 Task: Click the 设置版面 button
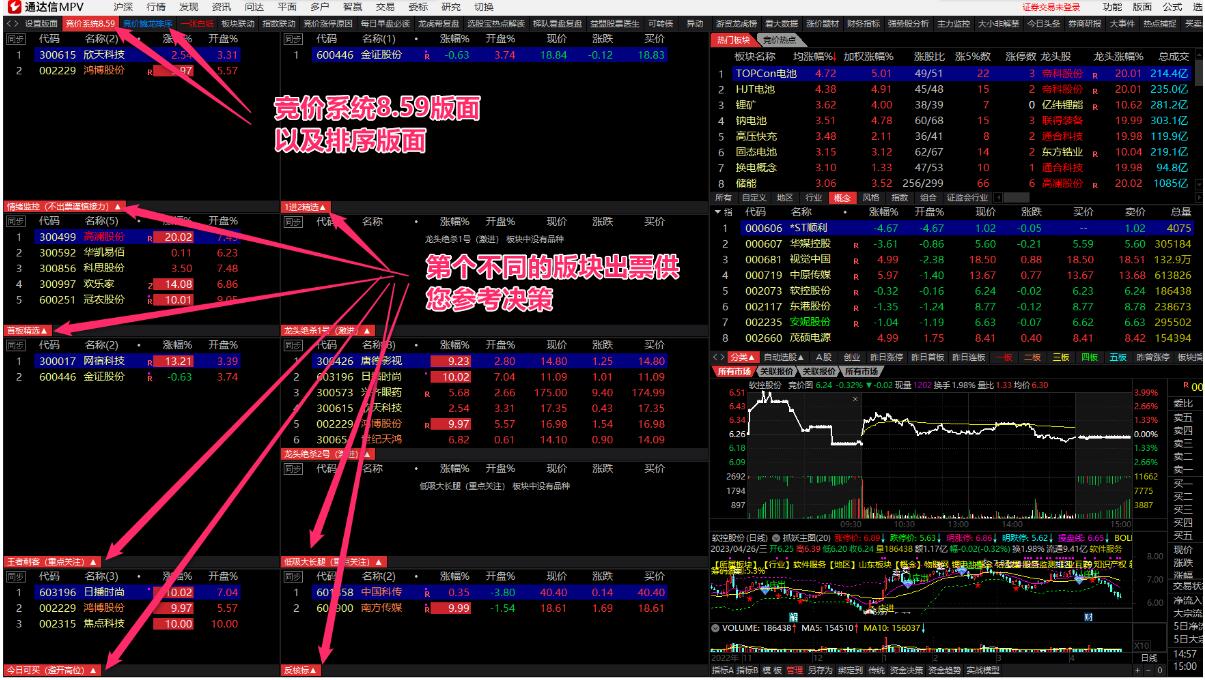(41, 22)
